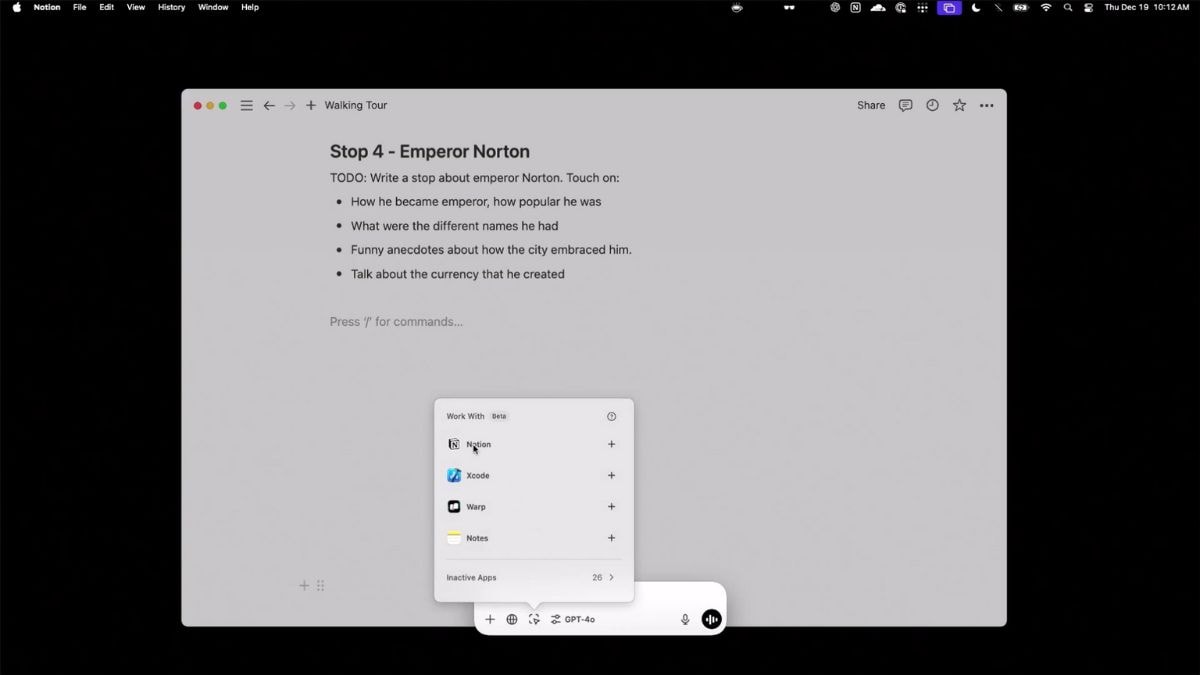
Task: Select the Notes app icon
Action: 454,538
